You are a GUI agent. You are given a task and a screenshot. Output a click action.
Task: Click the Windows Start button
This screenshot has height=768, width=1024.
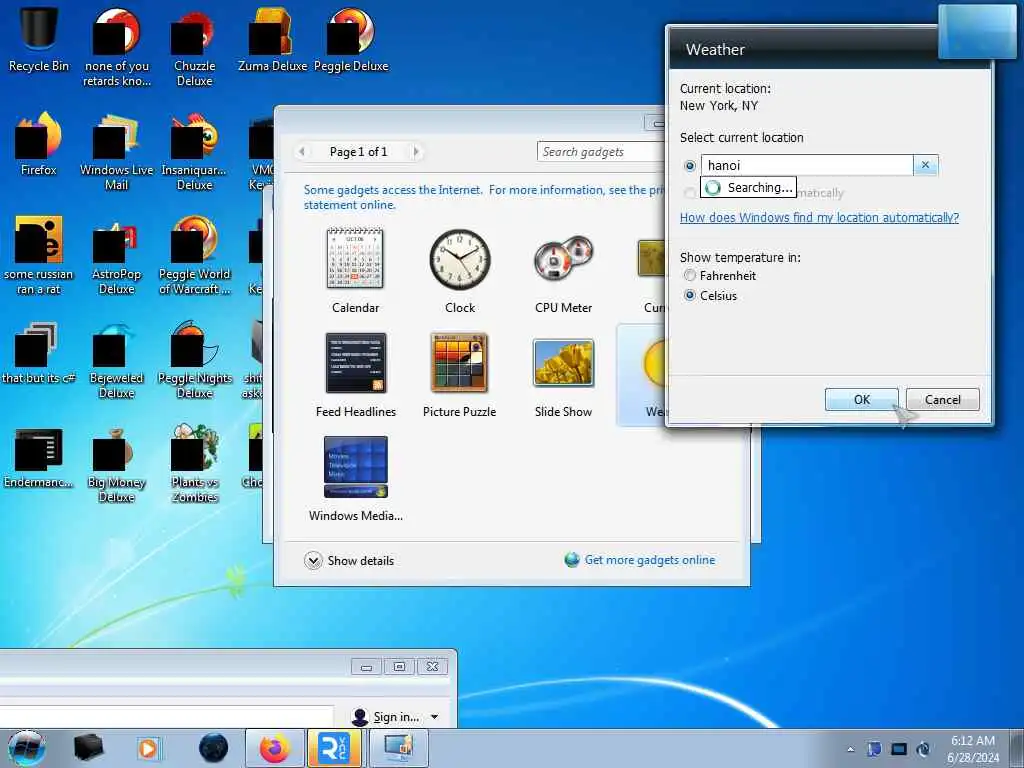pyautogui.click(x=26, y=748)
